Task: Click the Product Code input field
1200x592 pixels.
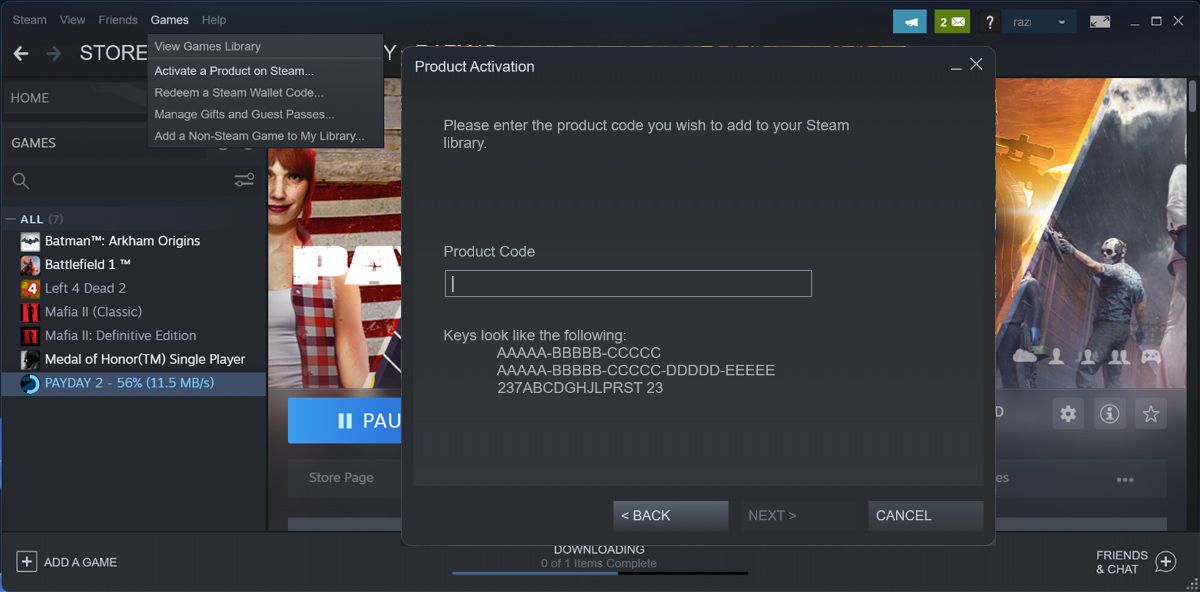Action: [x=628, y=283]
